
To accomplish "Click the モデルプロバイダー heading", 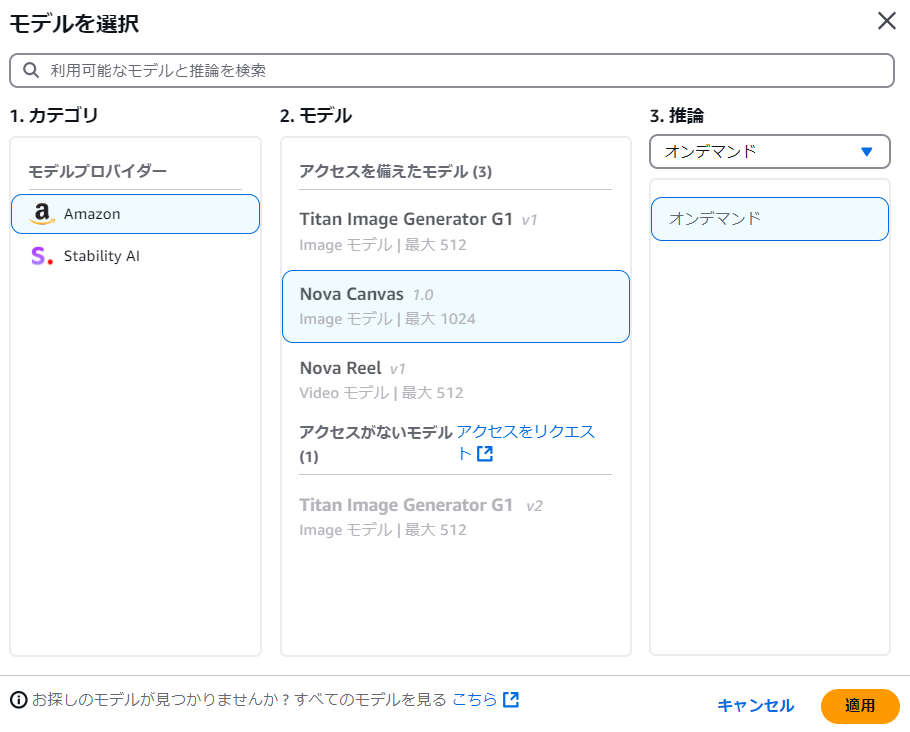I will (98, 171).
